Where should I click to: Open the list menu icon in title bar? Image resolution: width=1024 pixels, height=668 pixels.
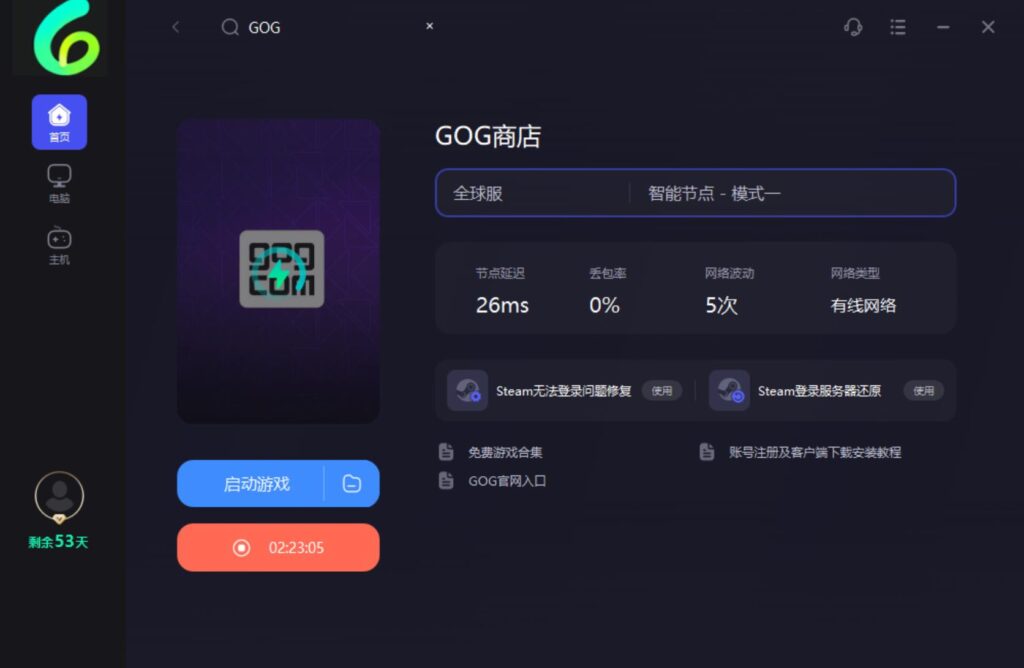[x=898, y=27]
